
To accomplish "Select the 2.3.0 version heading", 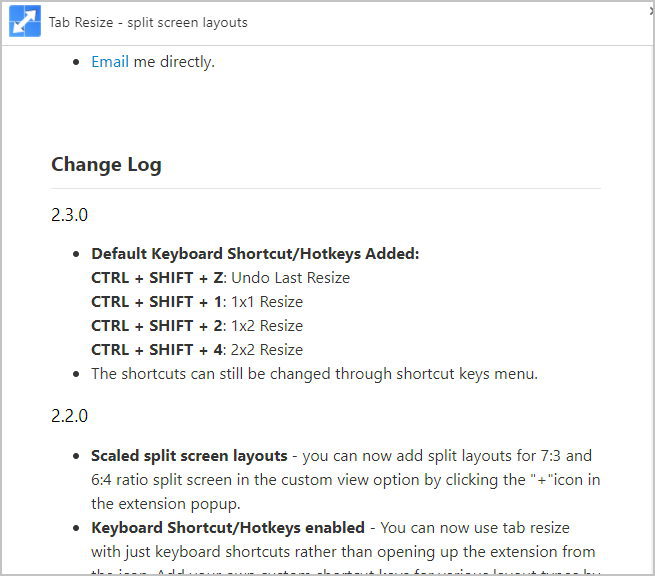I will point(70,214).
